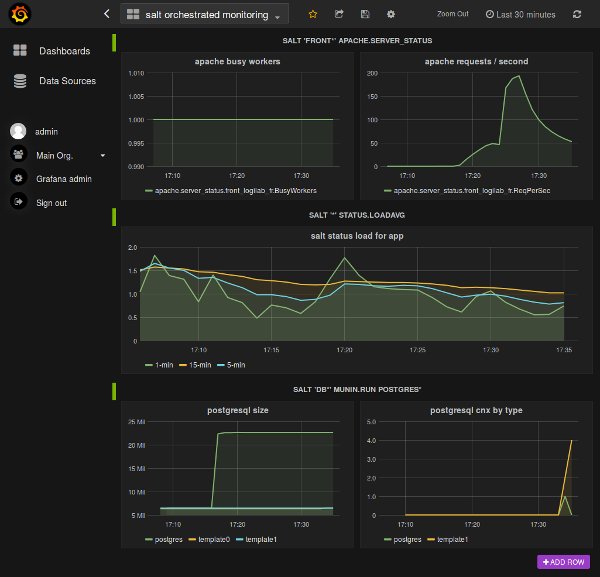
Task: Click the 5-min legend color swatch
Action: coord(221,365)
